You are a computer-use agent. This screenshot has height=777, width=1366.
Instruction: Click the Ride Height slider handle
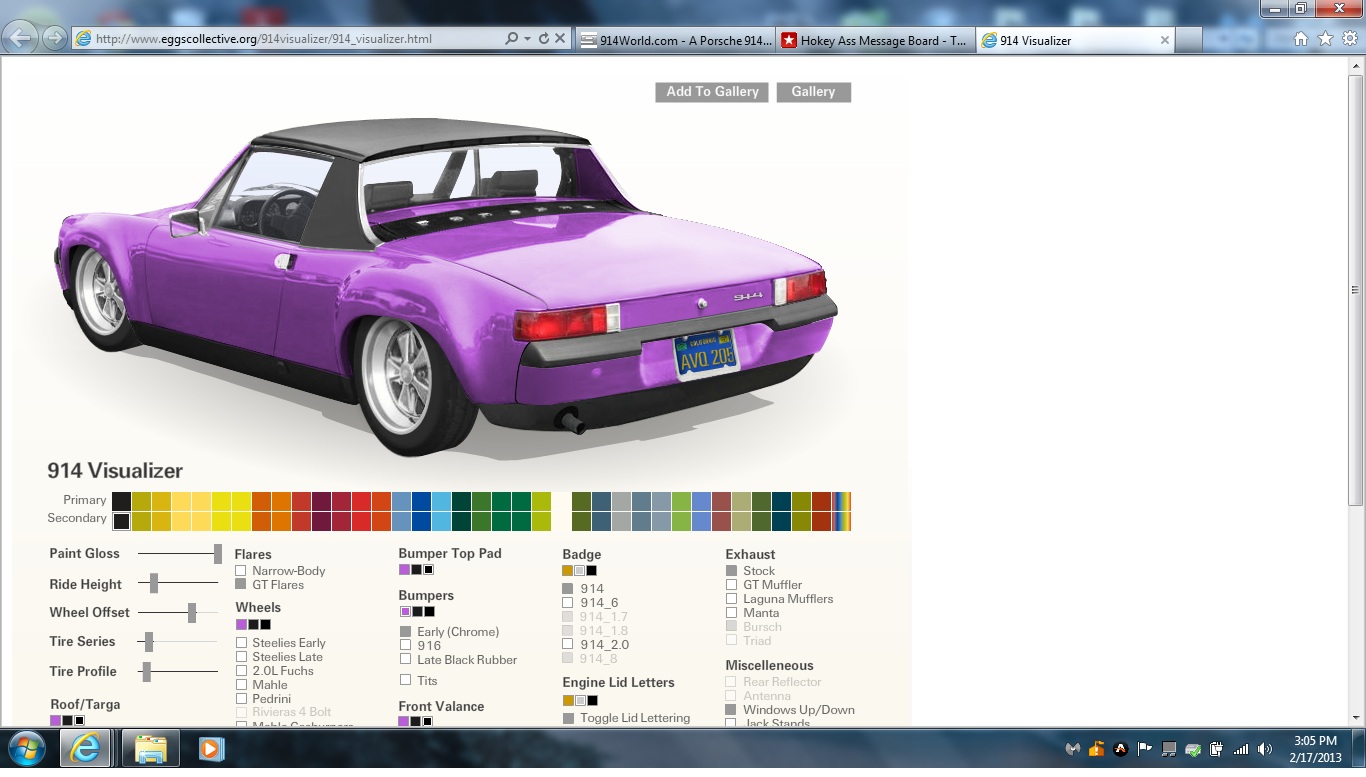[154, 583]
